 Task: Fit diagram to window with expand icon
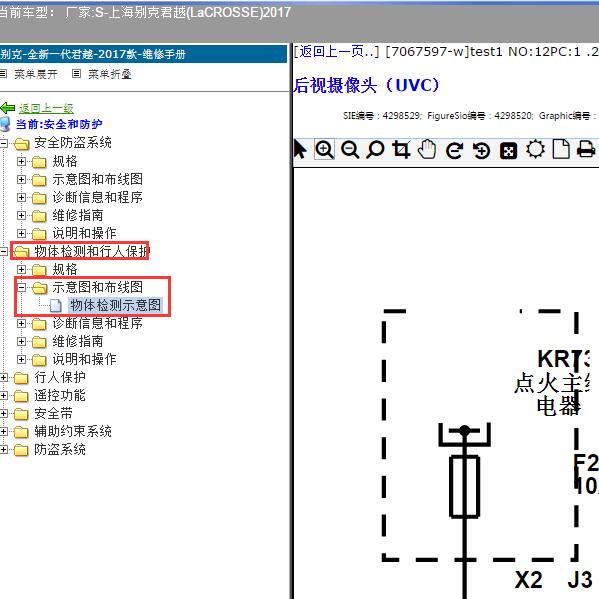point(508,151)
